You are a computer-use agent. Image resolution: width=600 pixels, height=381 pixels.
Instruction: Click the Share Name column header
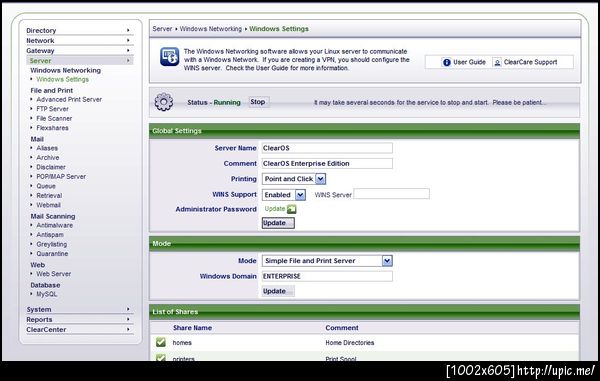coord(192,327)
